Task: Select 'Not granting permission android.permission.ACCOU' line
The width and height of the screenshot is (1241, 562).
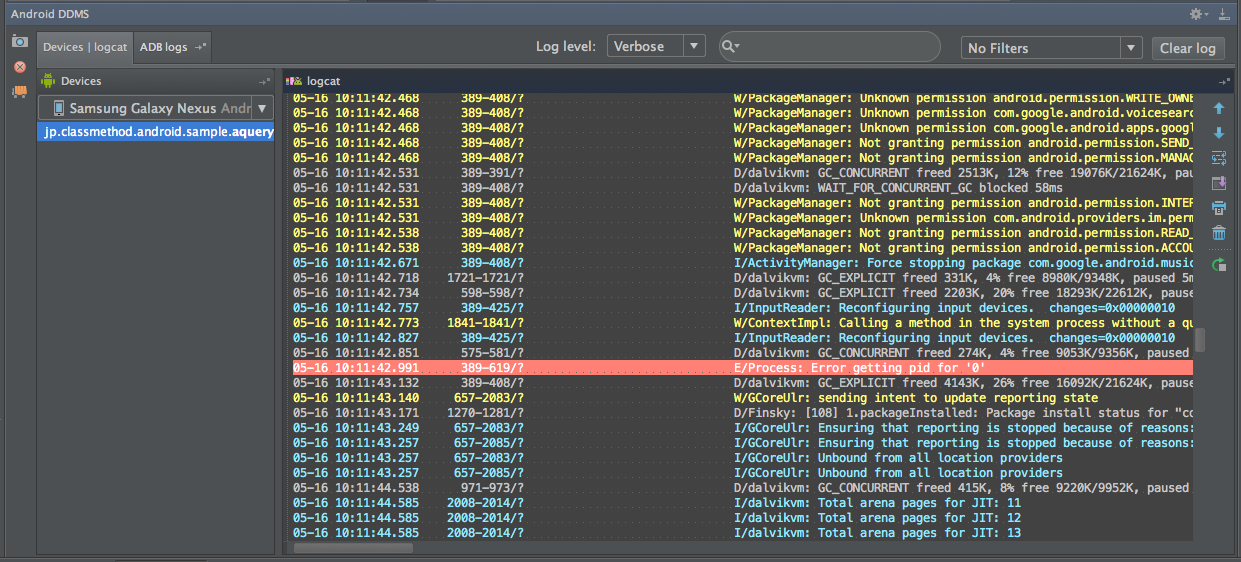Action: pos(743,248)
